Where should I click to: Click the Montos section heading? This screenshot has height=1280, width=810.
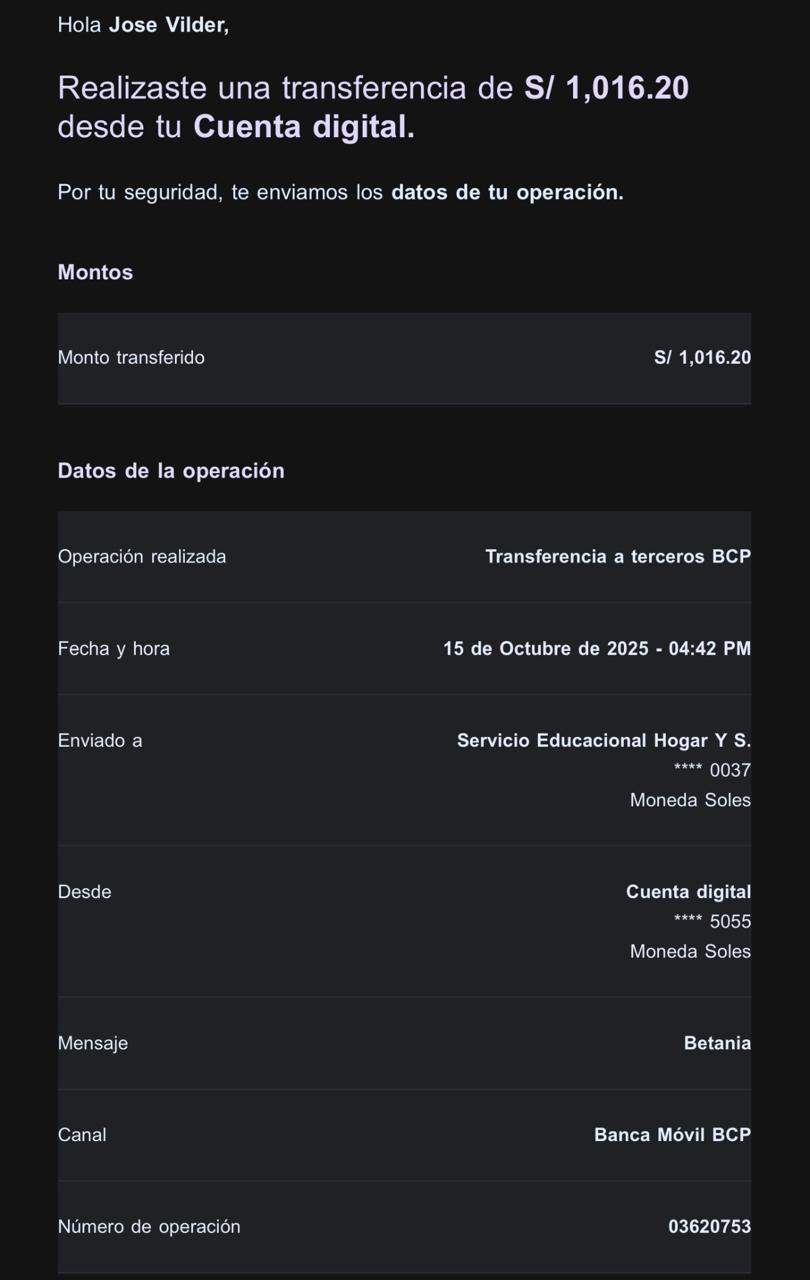tap(95, 272)
